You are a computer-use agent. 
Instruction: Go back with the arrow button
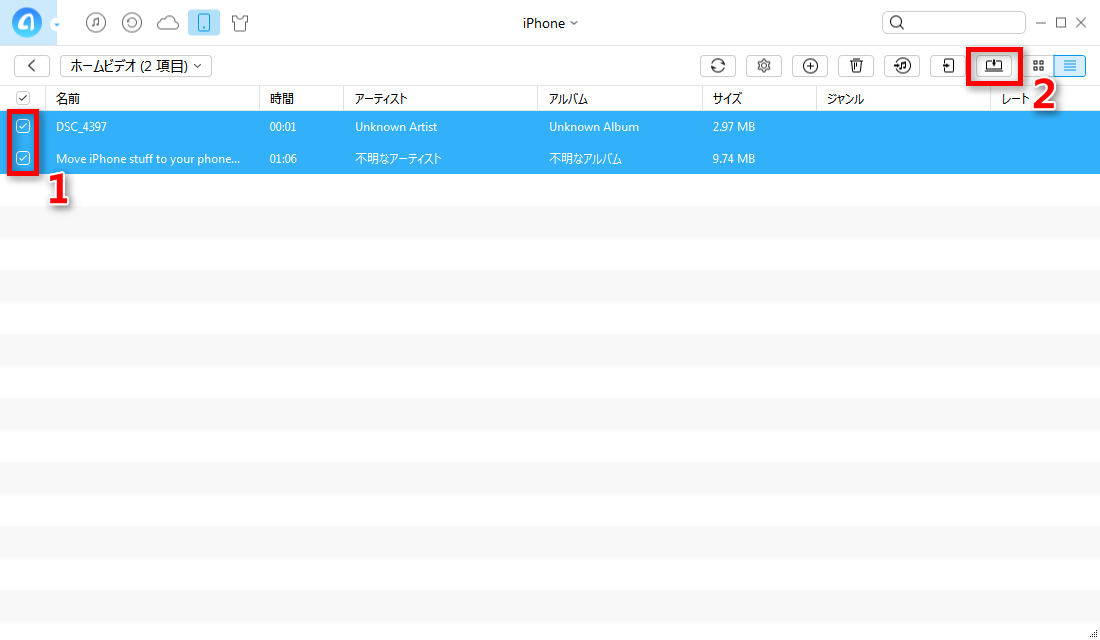tap(32, 66)
